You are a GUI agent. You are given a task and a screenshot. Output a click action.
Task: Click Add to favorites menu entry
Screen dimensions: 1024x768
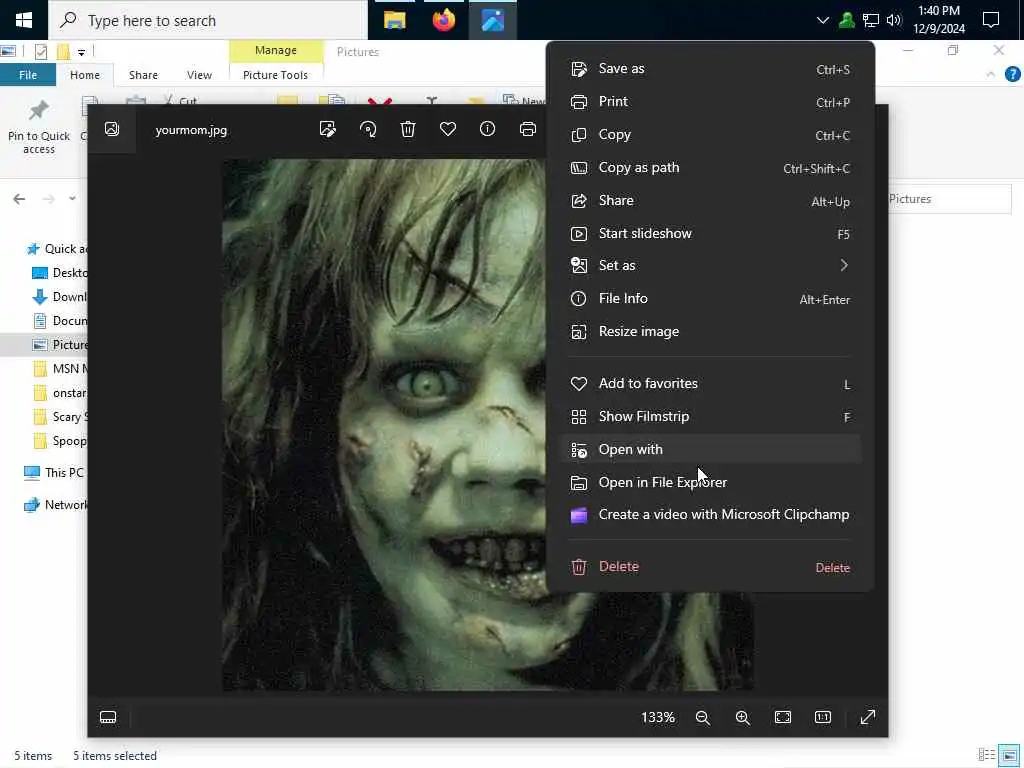[x=711, y=384]
